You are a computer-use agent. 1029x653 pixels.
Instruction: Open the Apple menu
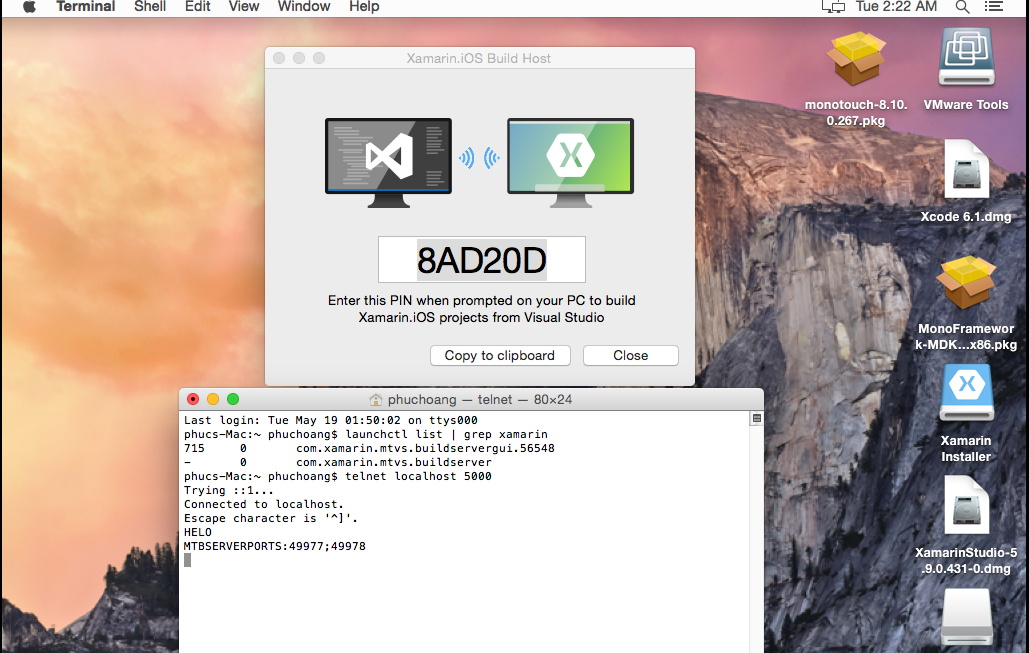click(x=29, y=7)
